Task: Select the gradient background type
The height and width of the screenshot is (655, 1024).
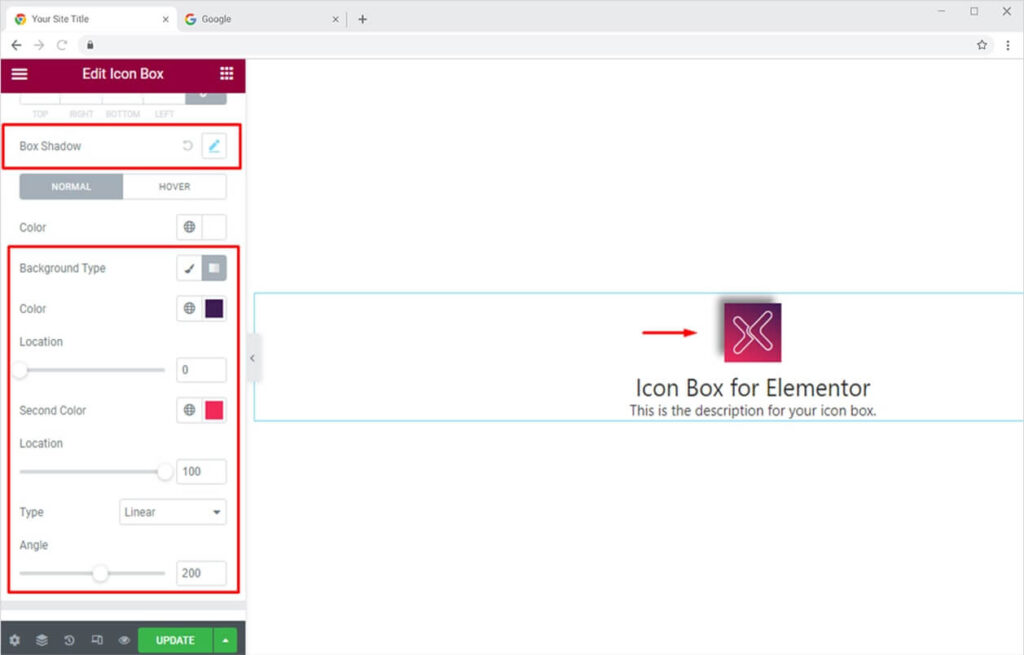Action: (x=214, y=268)
